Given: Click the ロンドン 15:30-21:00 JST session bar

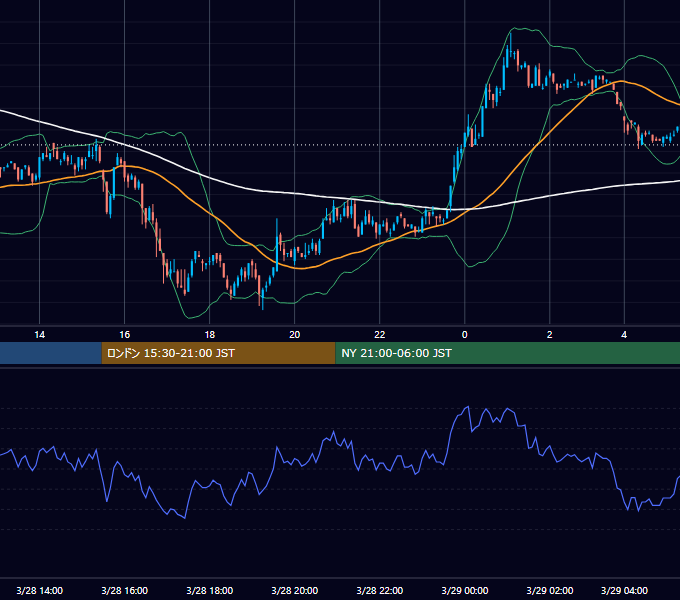Looking at the screenshot, I should 218,353.
